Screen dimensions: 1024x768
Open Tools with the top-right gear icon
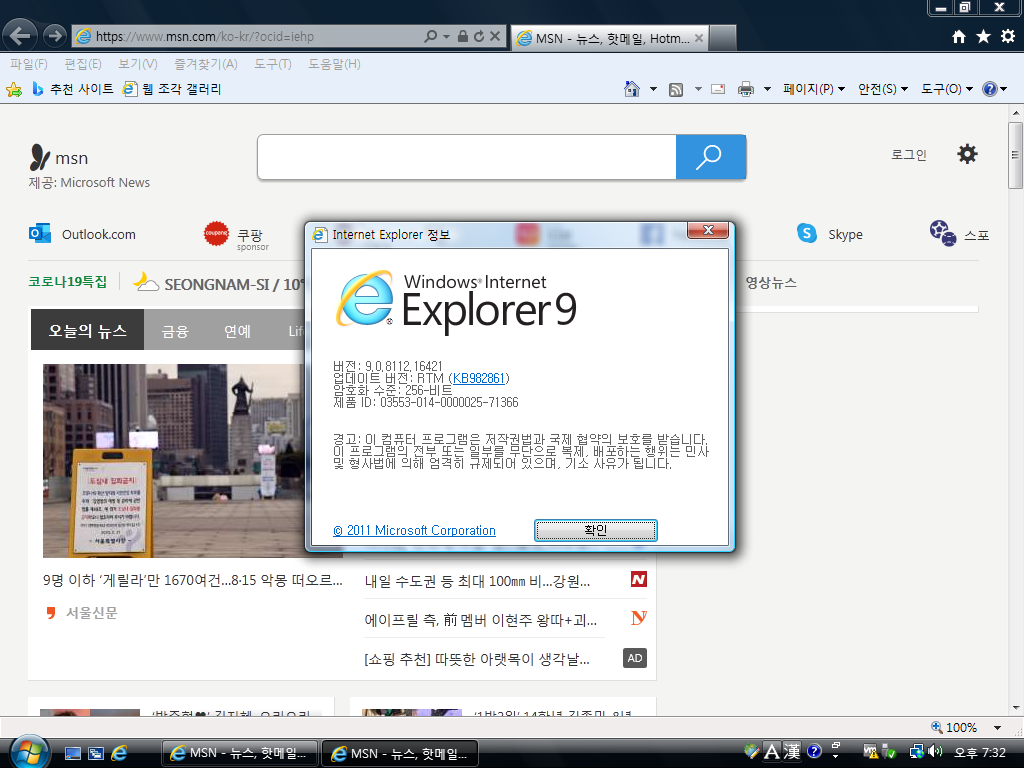1008,37
